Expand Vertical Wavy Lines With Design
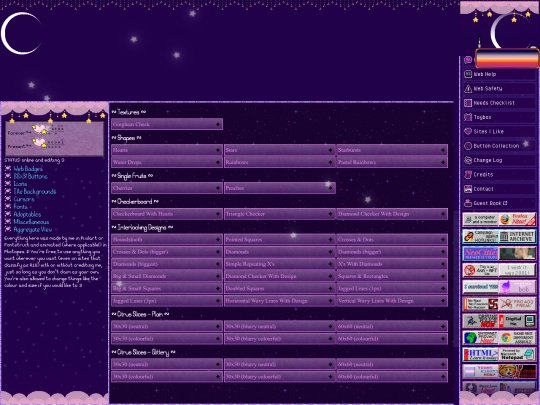The image size is (540, 405). click(392, 301)
